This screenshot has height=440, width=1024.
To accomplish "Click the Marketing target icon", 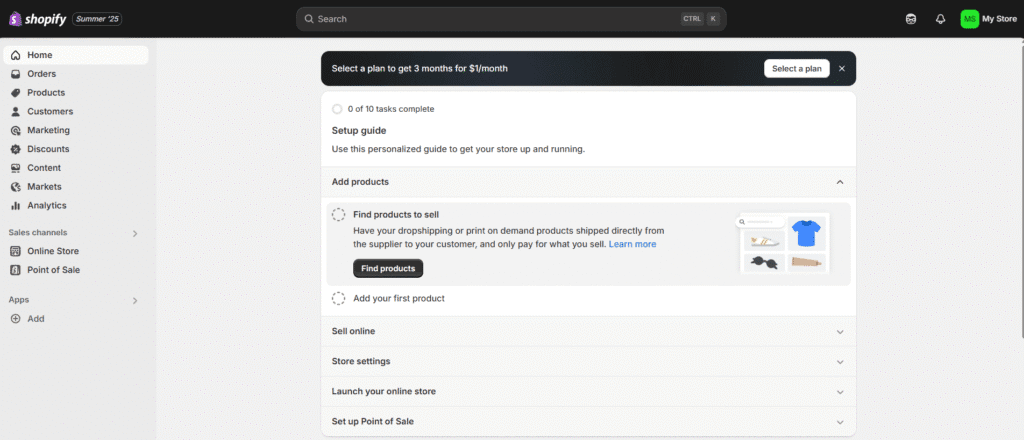I will pos(16,130).
